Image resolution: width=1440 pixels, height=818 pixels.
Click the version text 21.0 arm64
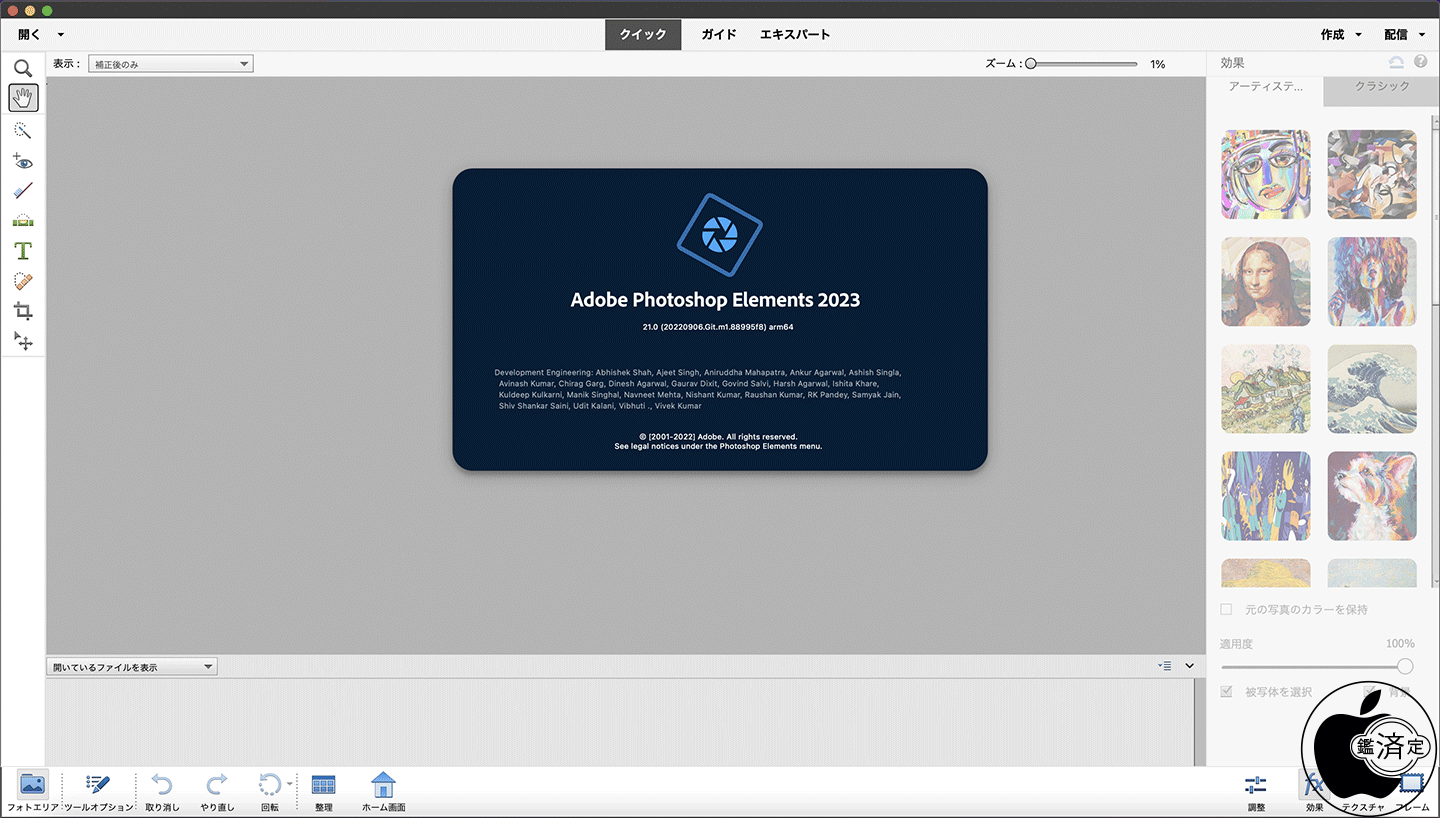point(718,327)
